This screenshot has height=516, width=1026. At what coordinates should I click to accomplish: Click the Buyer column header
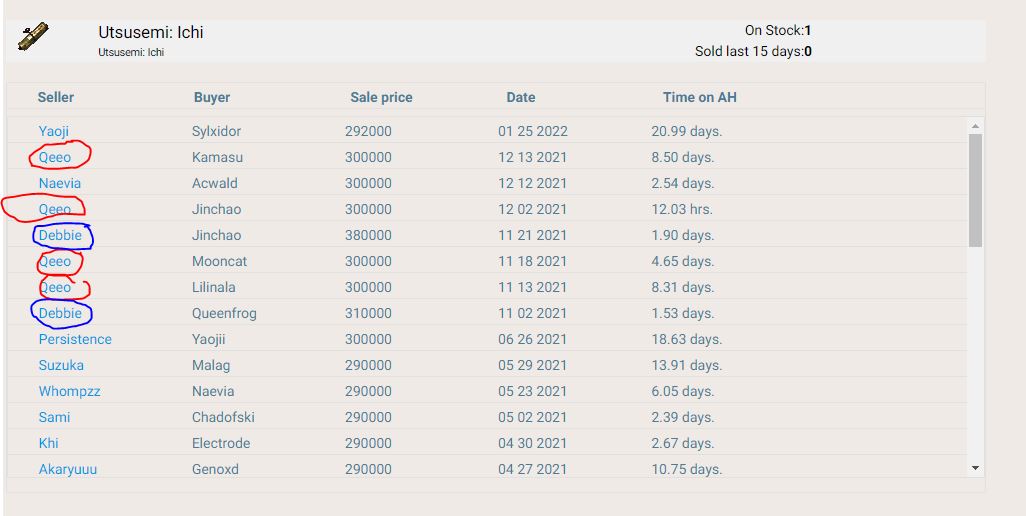point(212,97)
